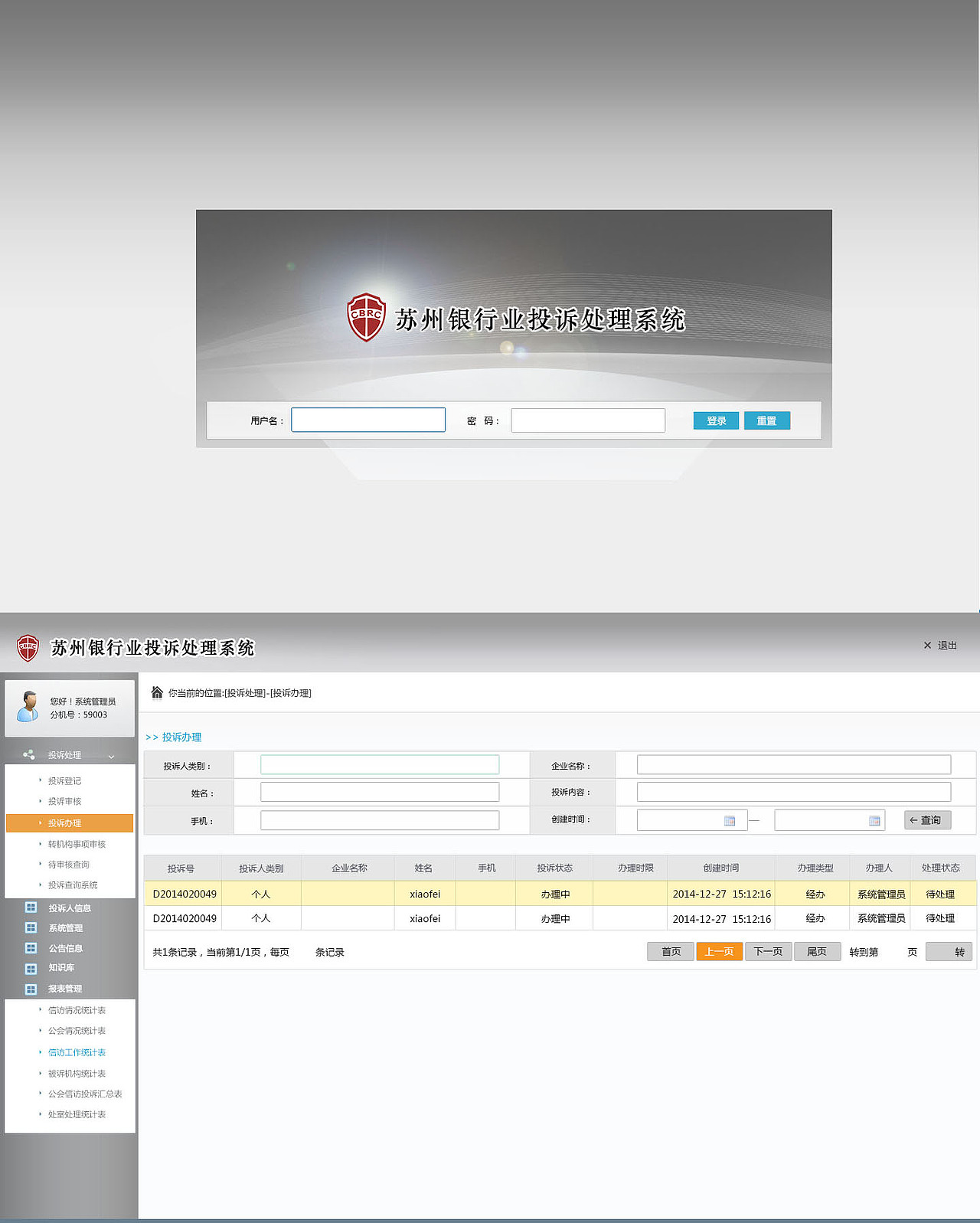Click xiaofei in the yellow highlighted row
This screenshot has height=1223, width=980.
(x=425, y=894)
